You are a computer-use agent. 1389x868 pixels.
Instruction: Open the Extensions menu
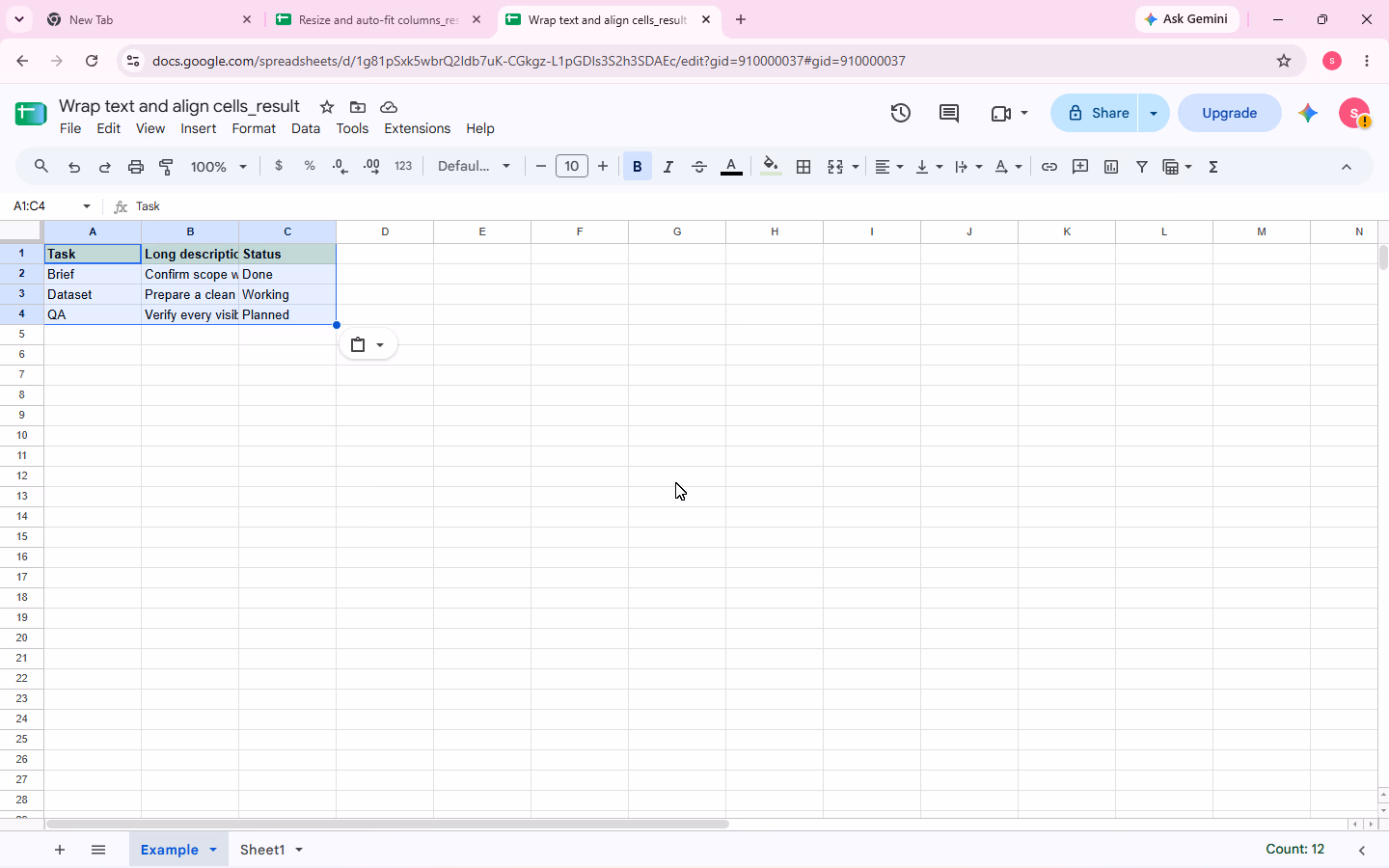(x=417, y=128)
